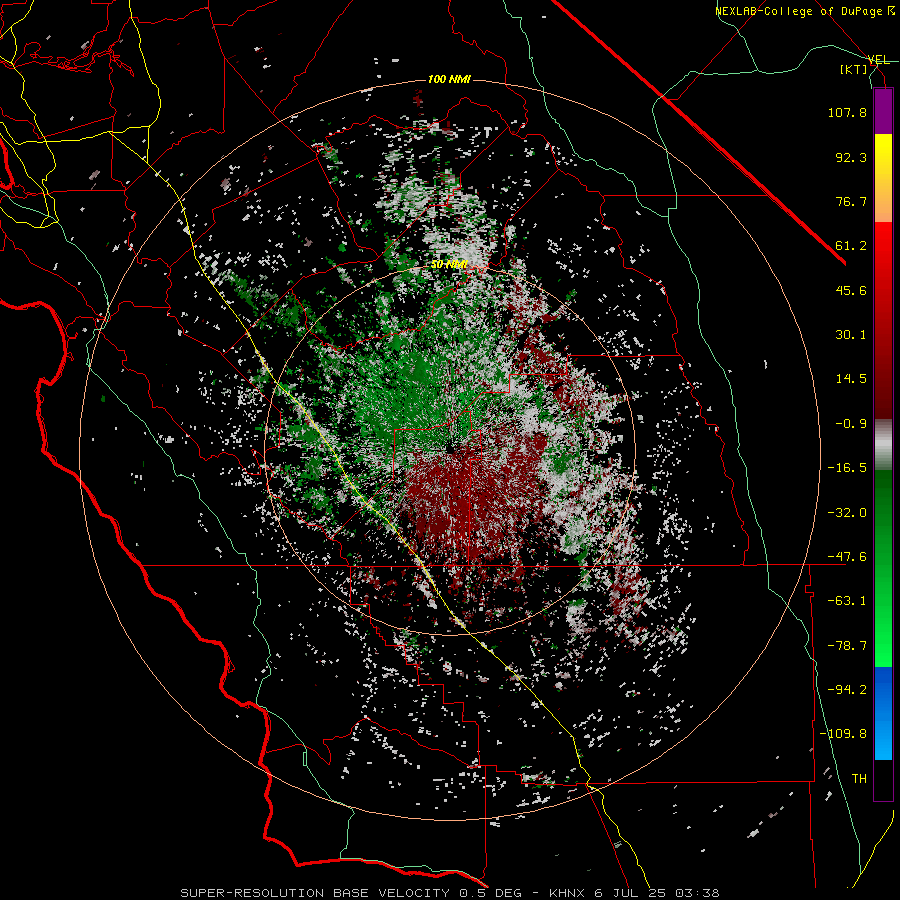Click the -16.5 legend value

tap(847, 468)
